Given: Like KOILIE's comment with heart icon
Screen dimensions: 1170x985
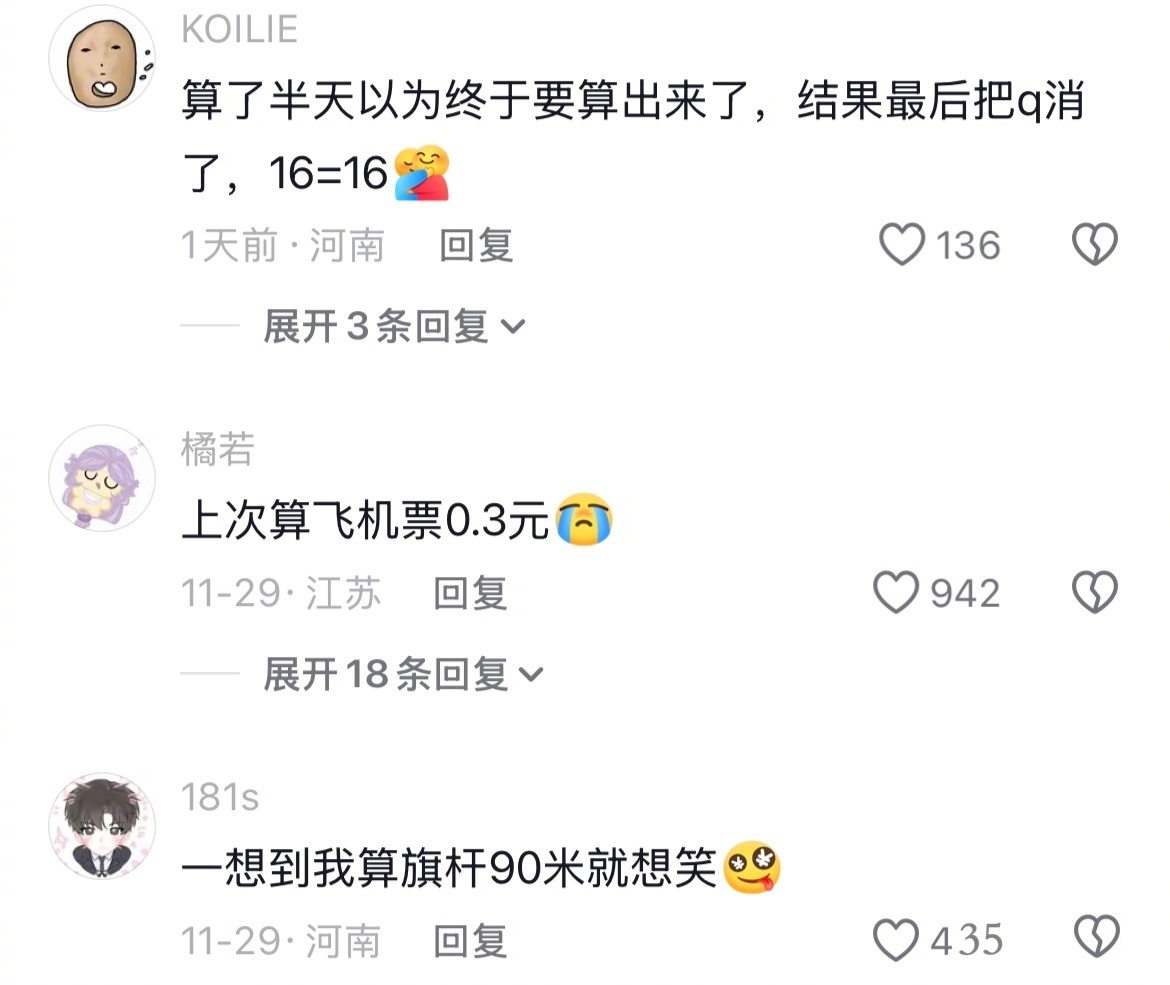Looking at the screenshot, I should coord(902,244).
